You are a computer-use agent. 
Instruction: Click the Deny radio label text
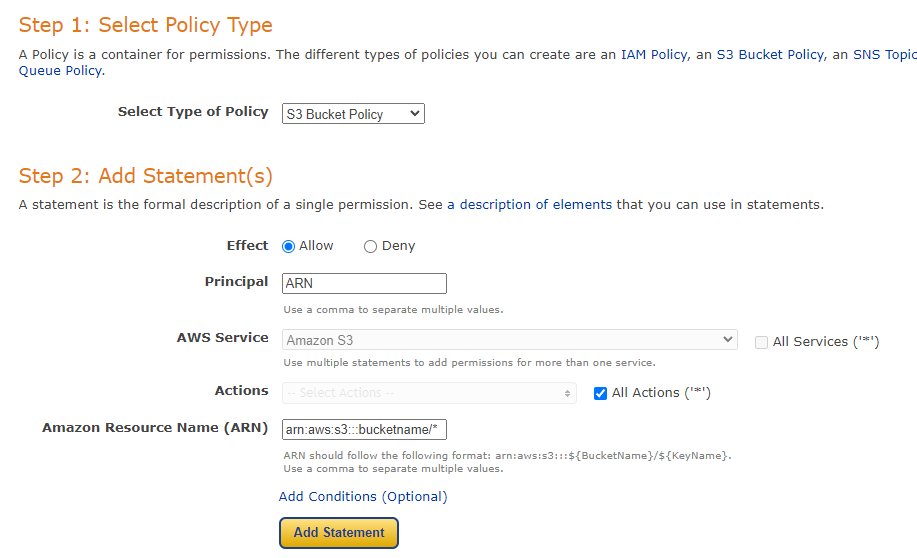398,245
